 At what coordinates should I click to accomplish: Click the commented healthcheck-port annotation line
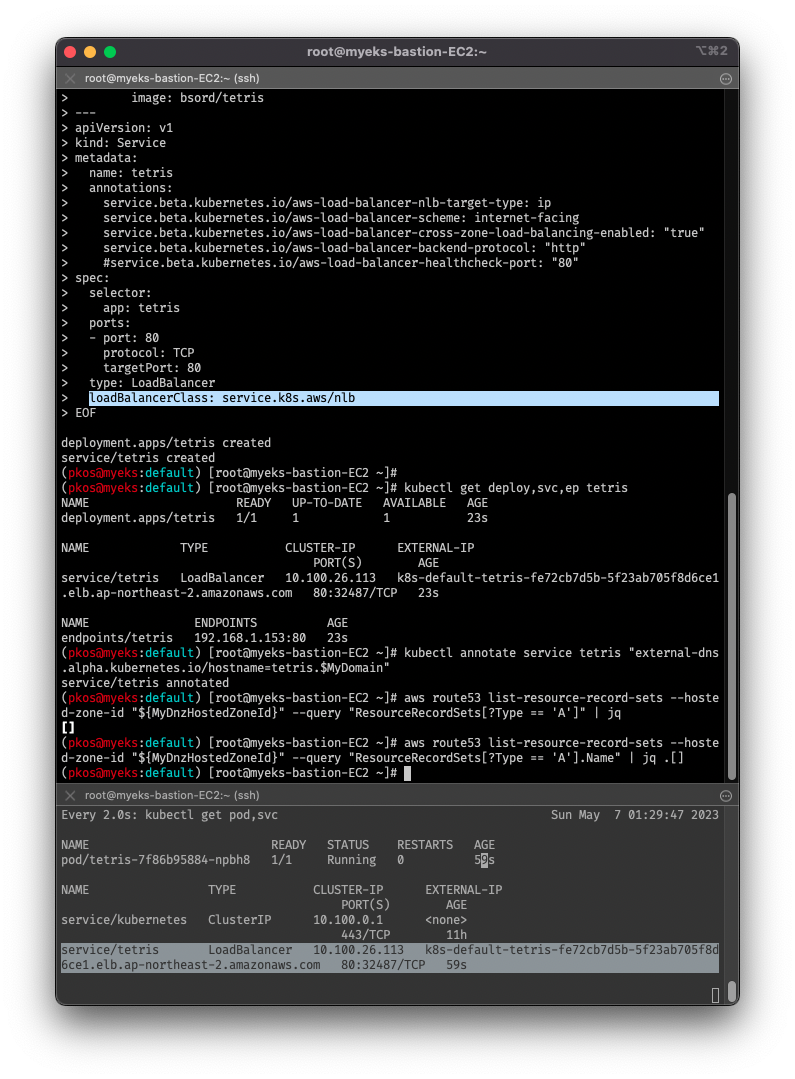341,263
